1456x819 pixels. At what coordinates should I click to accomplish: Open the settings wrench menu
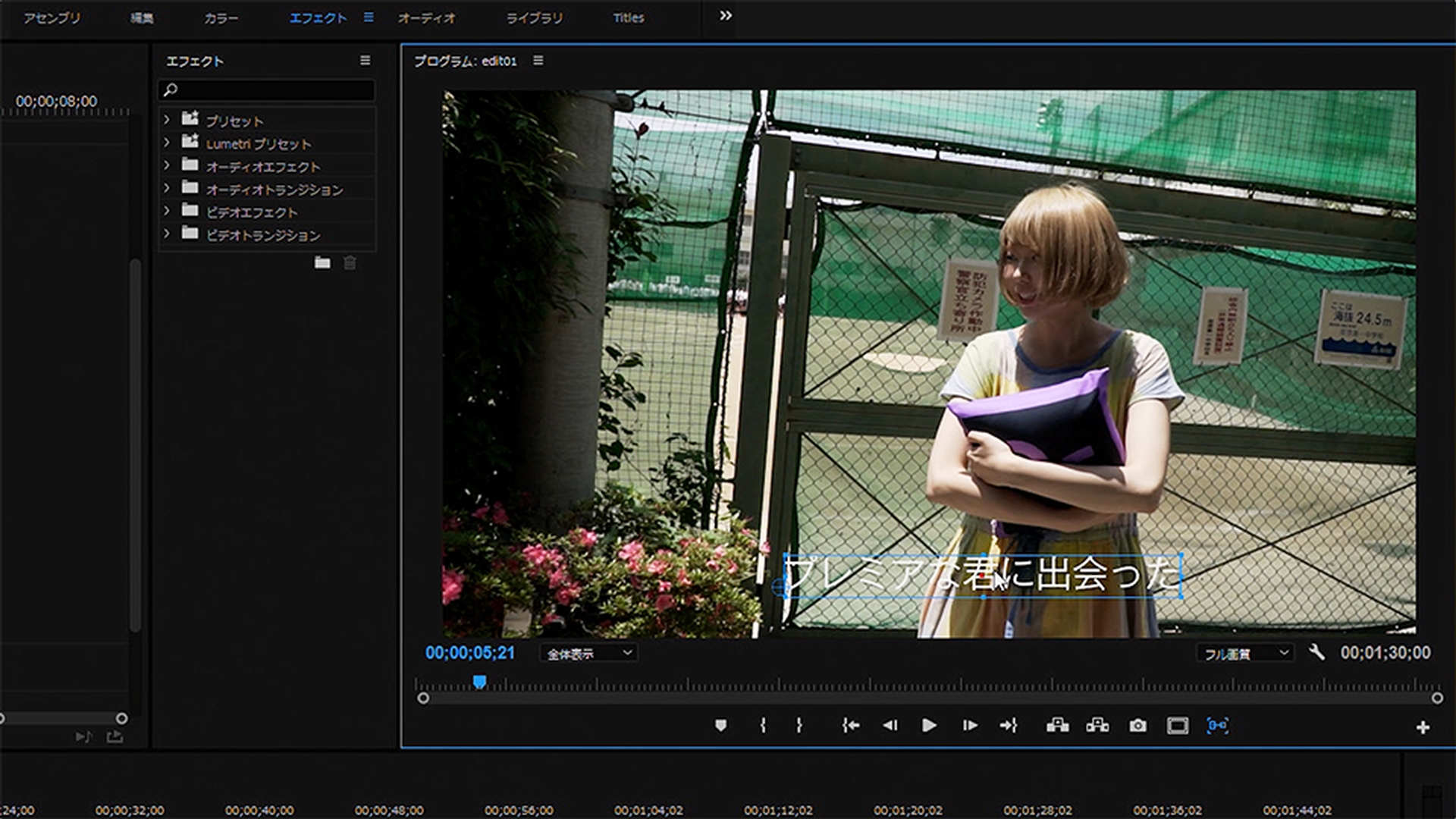pos(1316,652)
